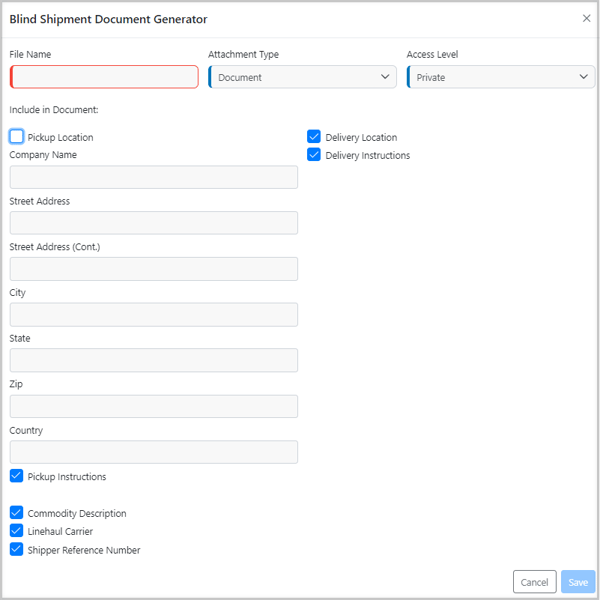Close the Blind Shipment Document Generator dialog
Image resolution: width=600 pixels, height=600 pixels.
coord(586,18)
